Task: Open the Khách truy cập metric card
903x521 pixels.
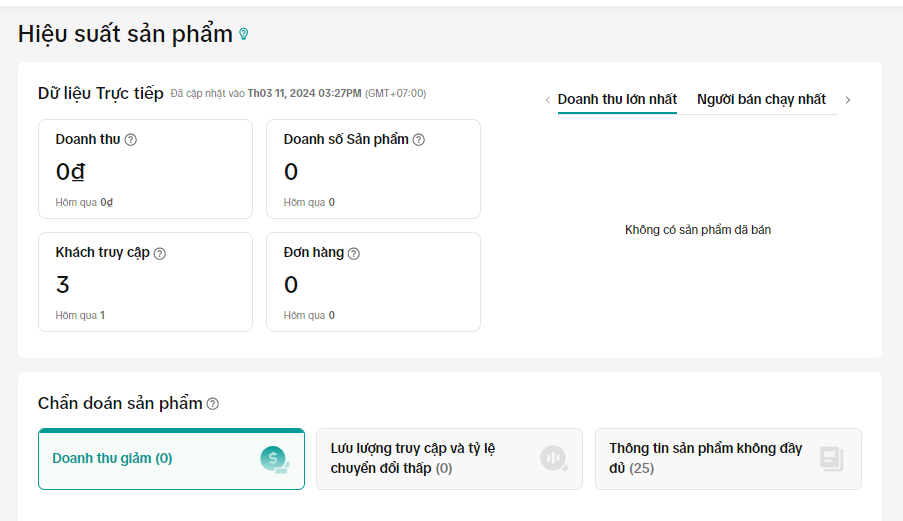Action: (145, 282)
